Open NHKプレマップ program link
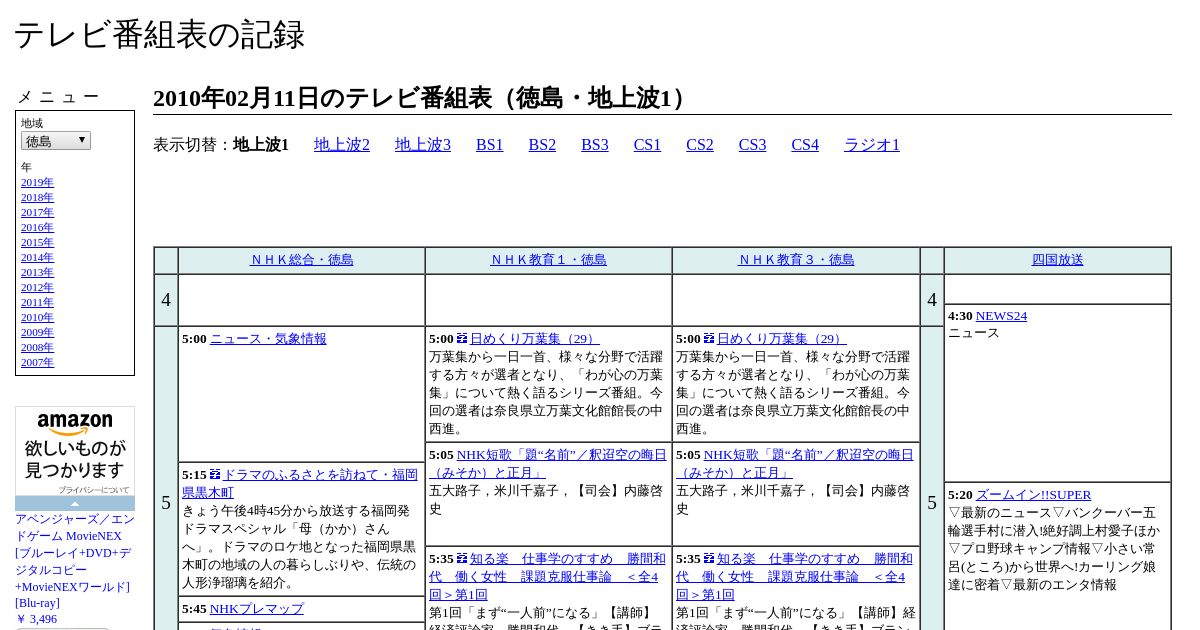 [257, 609]
